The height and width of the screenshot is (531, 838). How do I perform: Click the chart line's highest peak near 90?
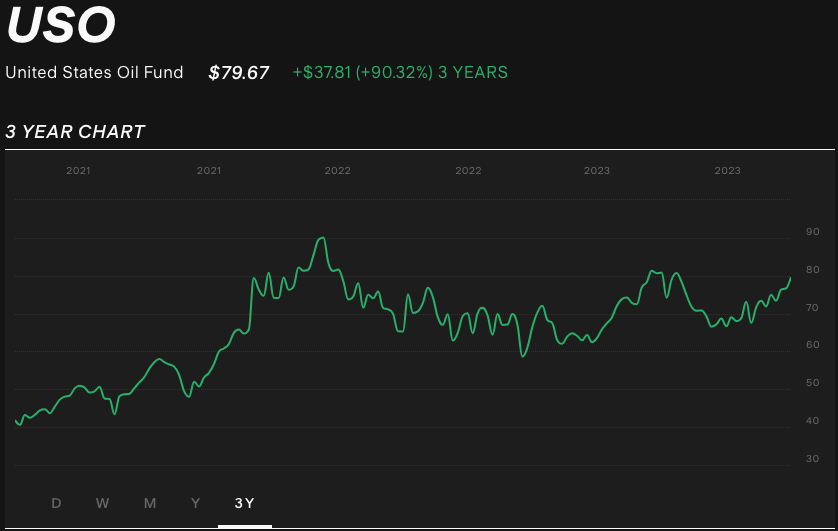click(x=321, y=238)
